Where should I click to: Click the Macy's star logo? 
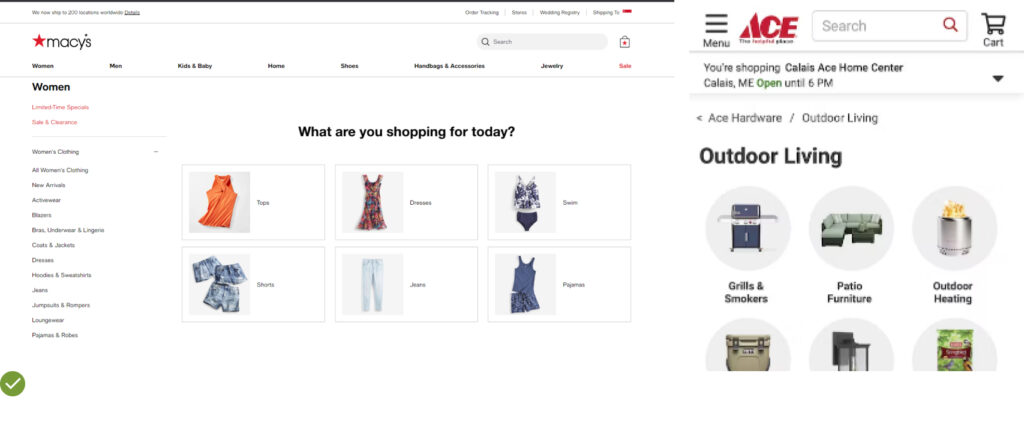pyautogui.click(x=62, y=41)
